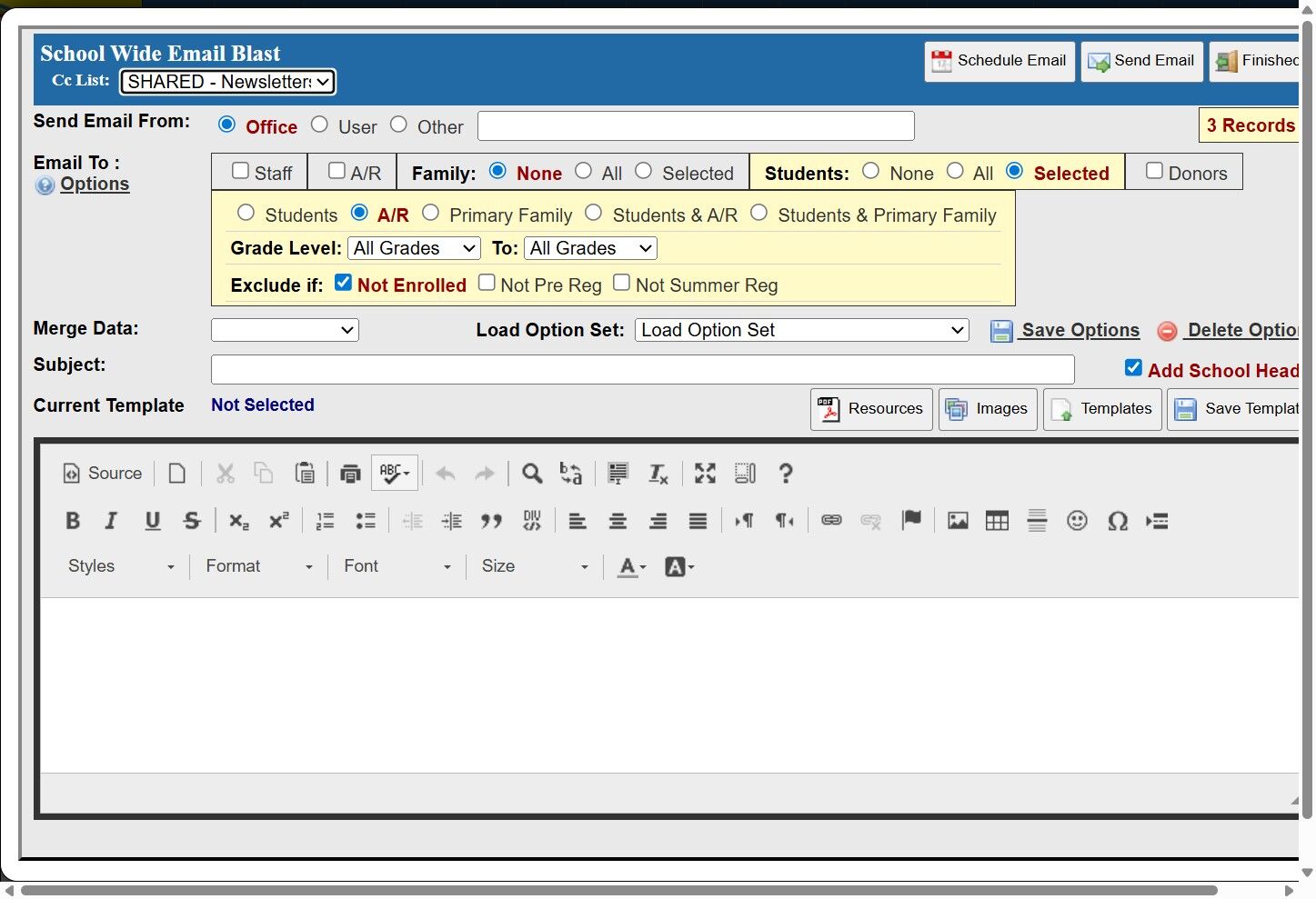Expand the Load Option Set dropdown
This screenshot has width=1316, height=899.
(x=801, y=330)
